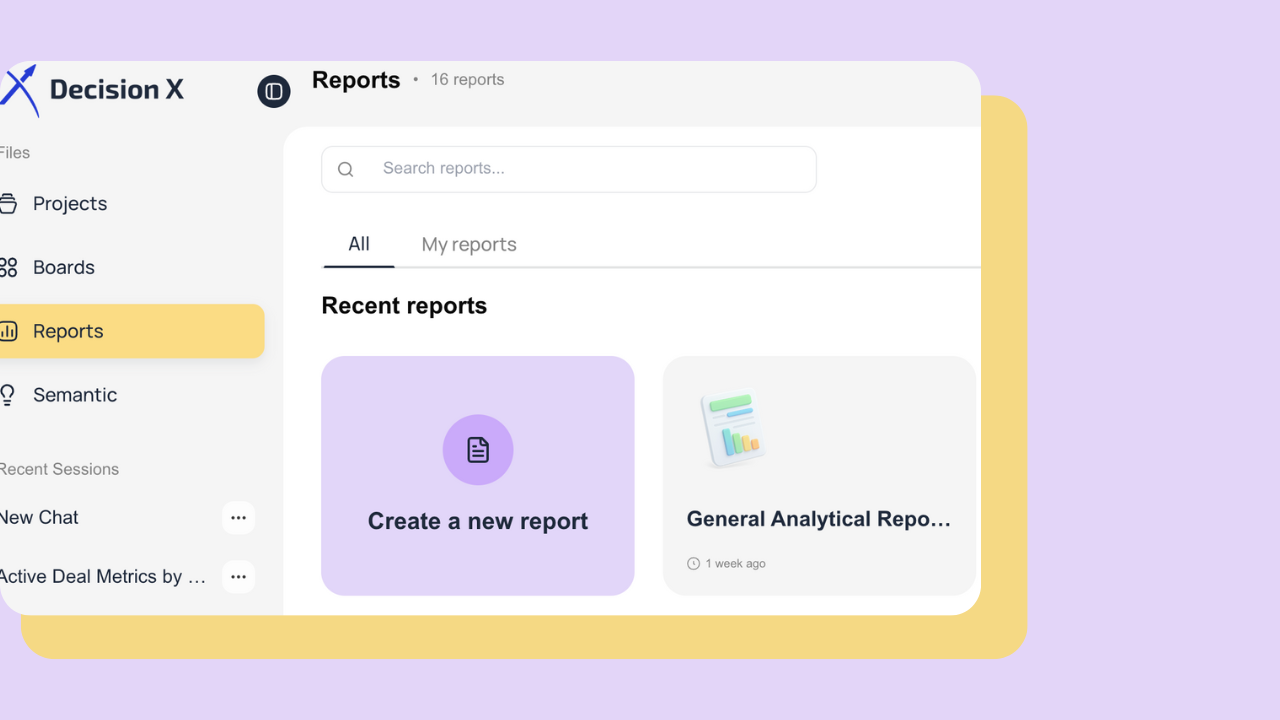The height and width of the screenshot is (720, 1280).
Task: Click the search reports input field
Action: [x=568, y=169]
